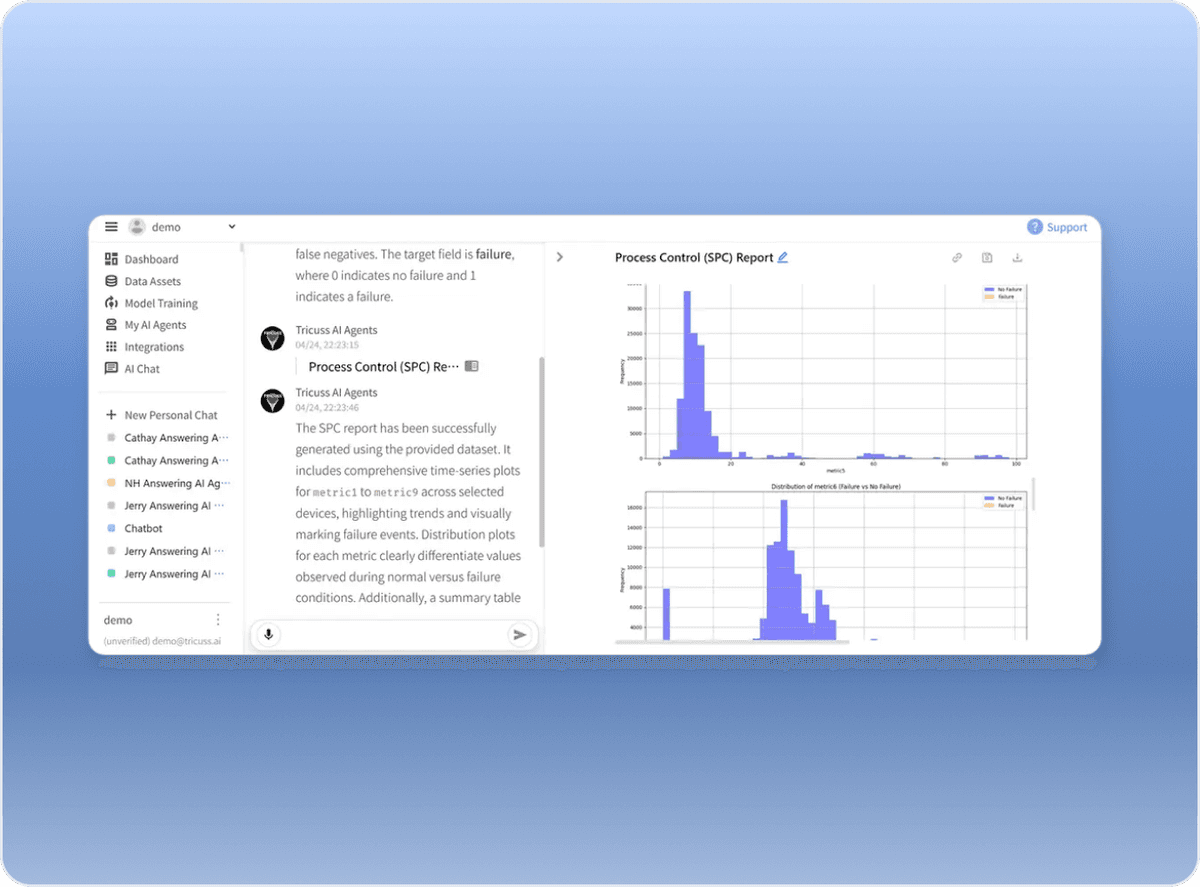This screenshot has height=887, width=1200.
Task: Click the report panel vertical scrollbar
Action: (x=1033, y=494)
